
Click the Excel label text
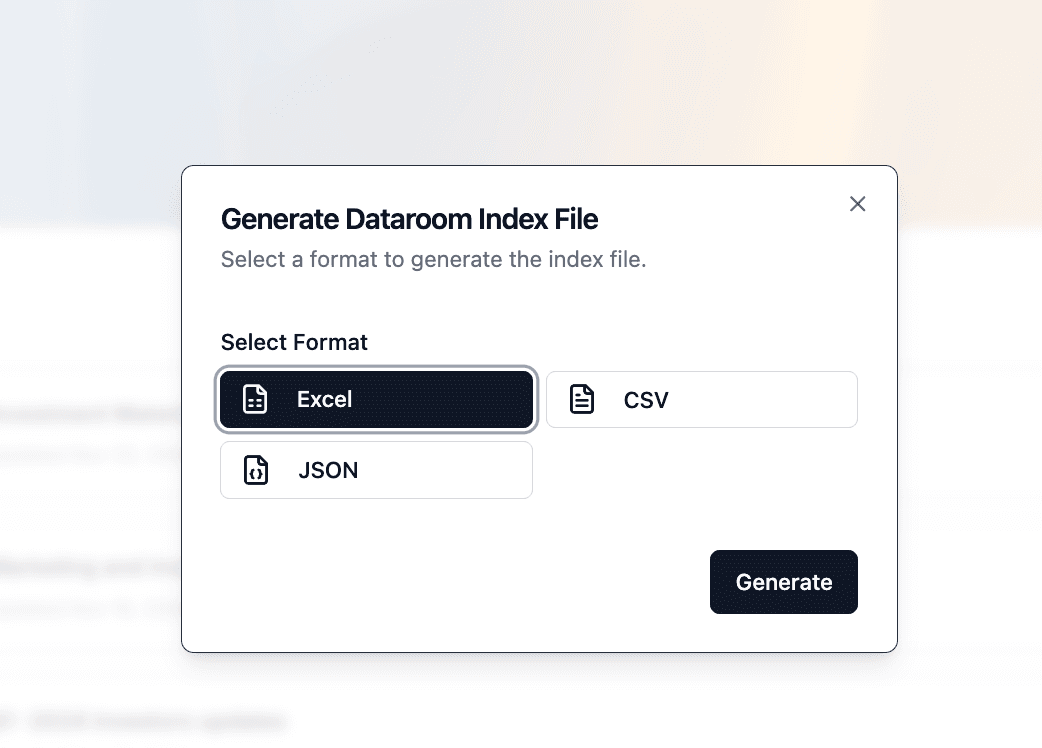tap(324, 398)
